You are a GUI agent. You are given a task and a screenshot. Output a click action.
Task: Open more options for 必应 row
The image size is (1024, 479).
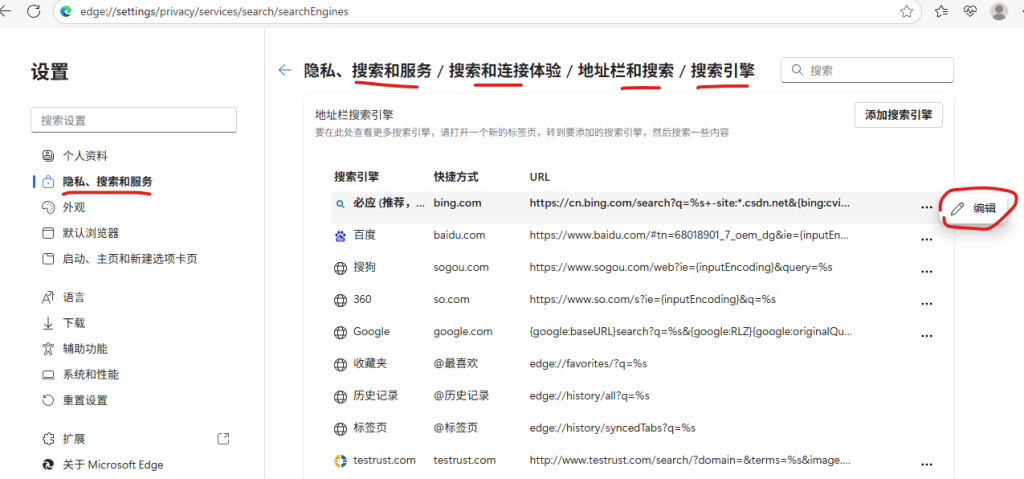tap(926, 207)
